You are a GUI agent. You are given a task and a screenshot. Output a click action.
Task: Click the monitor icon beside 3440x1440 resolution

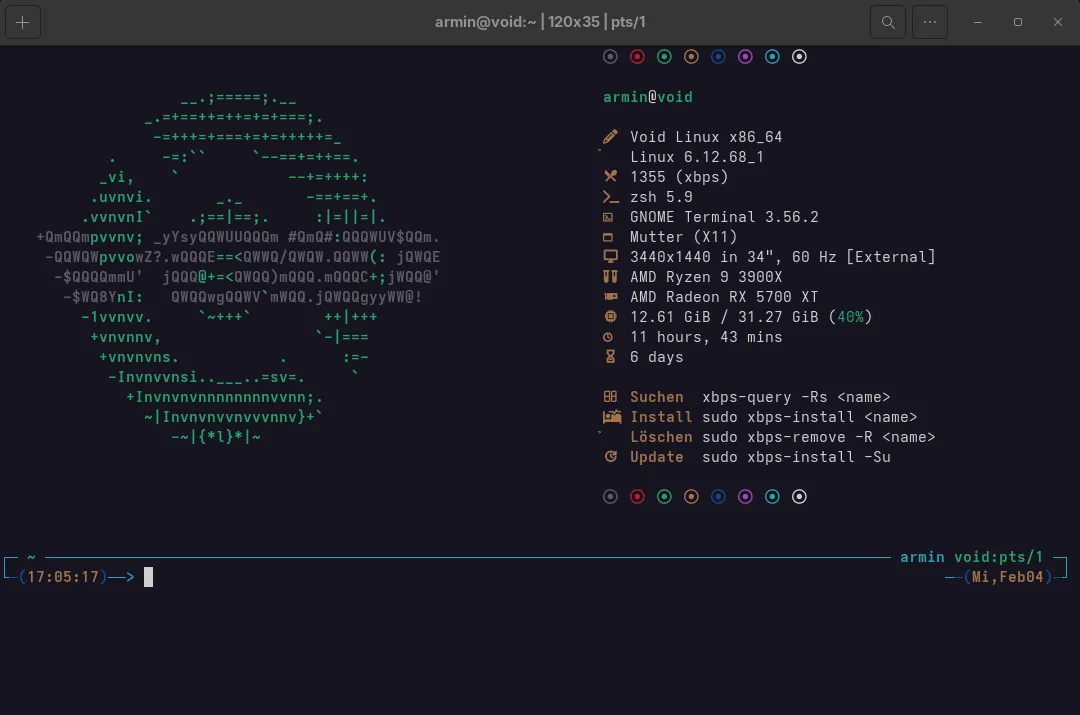(610, 257)
